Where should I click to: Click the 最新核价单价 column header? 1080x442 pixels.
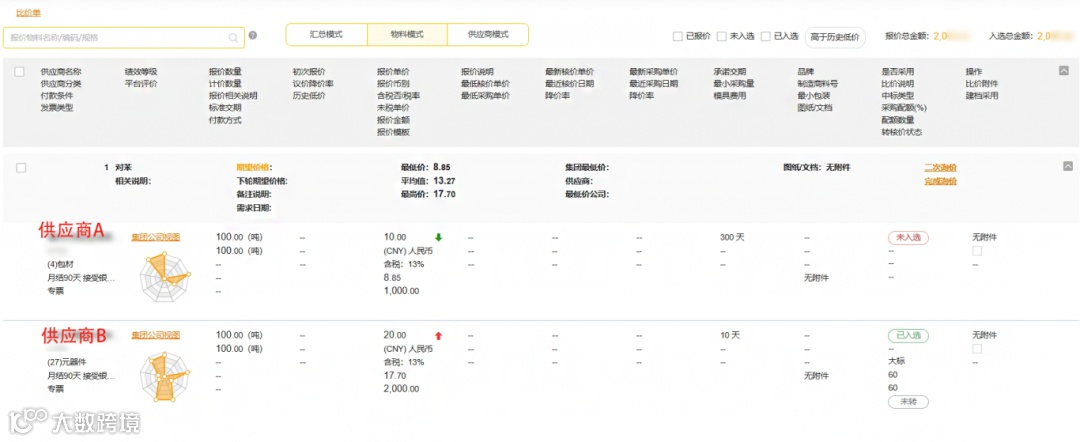[x=569, y=72]
